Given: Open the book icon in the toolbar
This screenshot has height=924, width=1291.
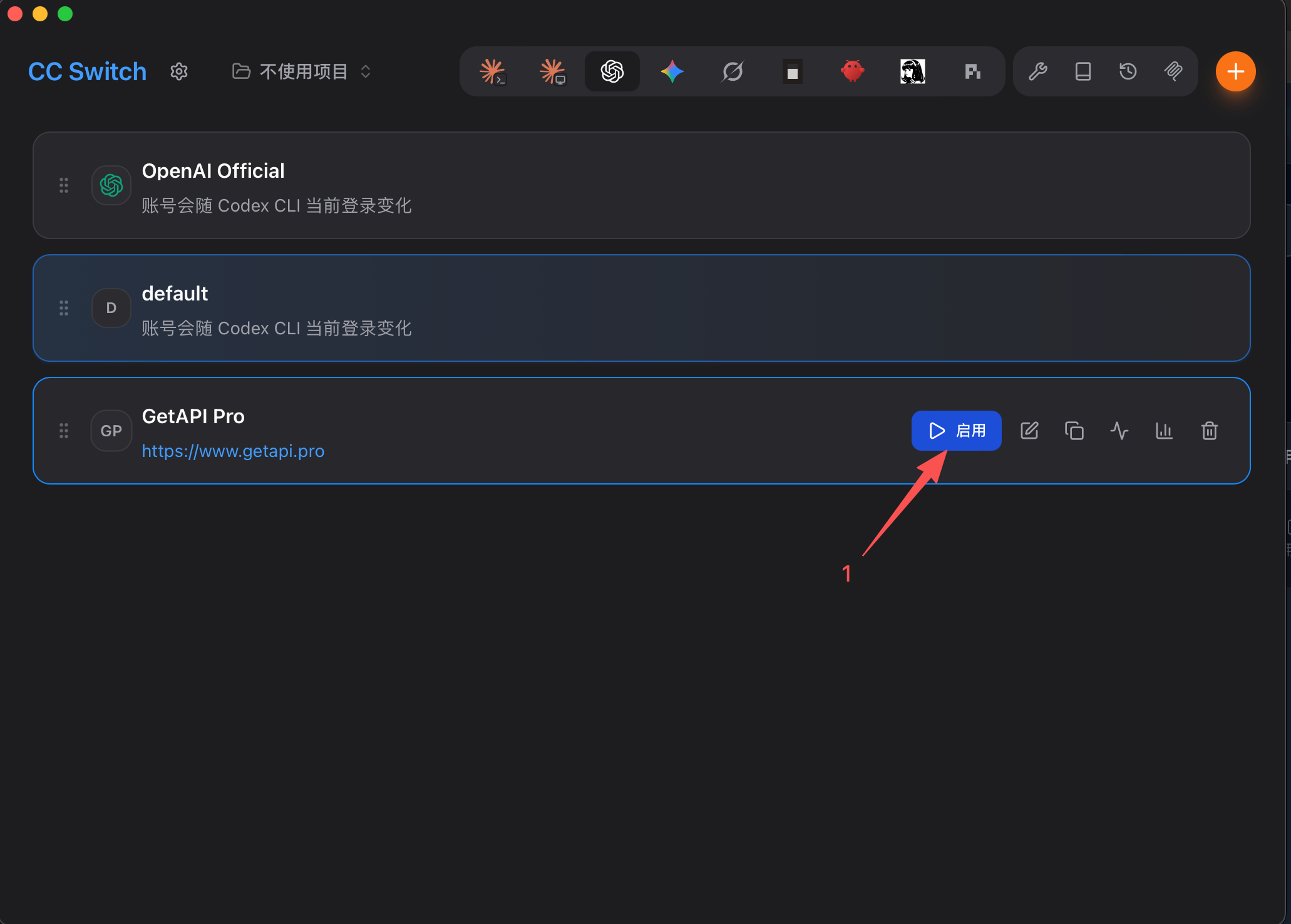Looking at the screenshot, I should (x=1083, y=71).
